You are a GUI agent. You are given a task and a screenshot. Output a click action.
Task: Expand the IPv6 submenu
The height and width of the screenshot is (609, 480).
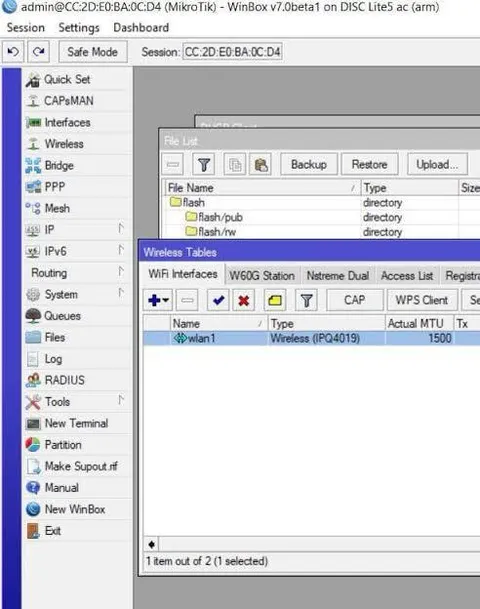77,251
